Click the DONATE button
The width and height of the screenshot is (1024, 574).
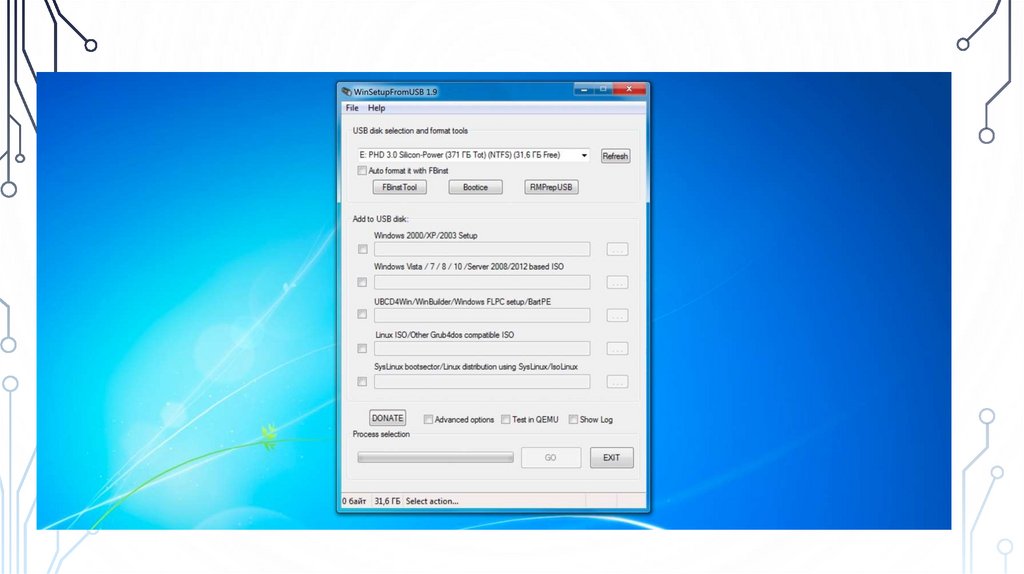point(387,418)
